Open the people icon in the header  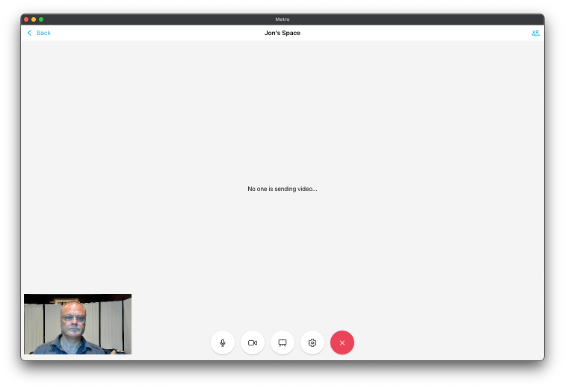click(535, 33)
